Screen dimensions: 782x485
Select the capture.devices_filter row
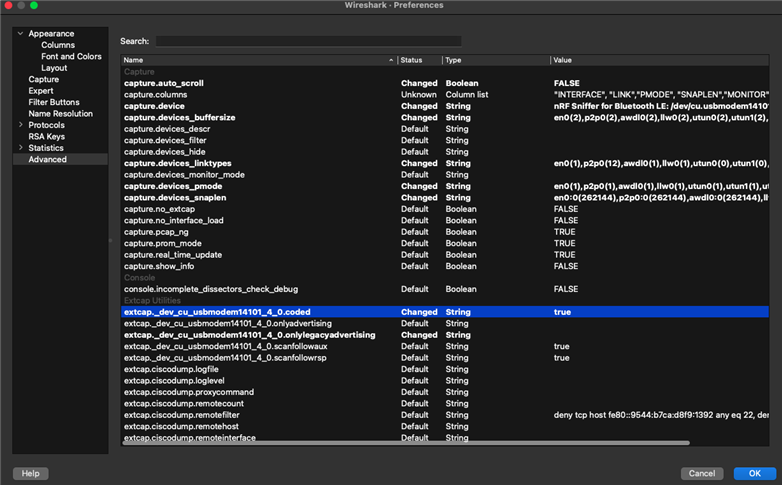tap(445, 141)
